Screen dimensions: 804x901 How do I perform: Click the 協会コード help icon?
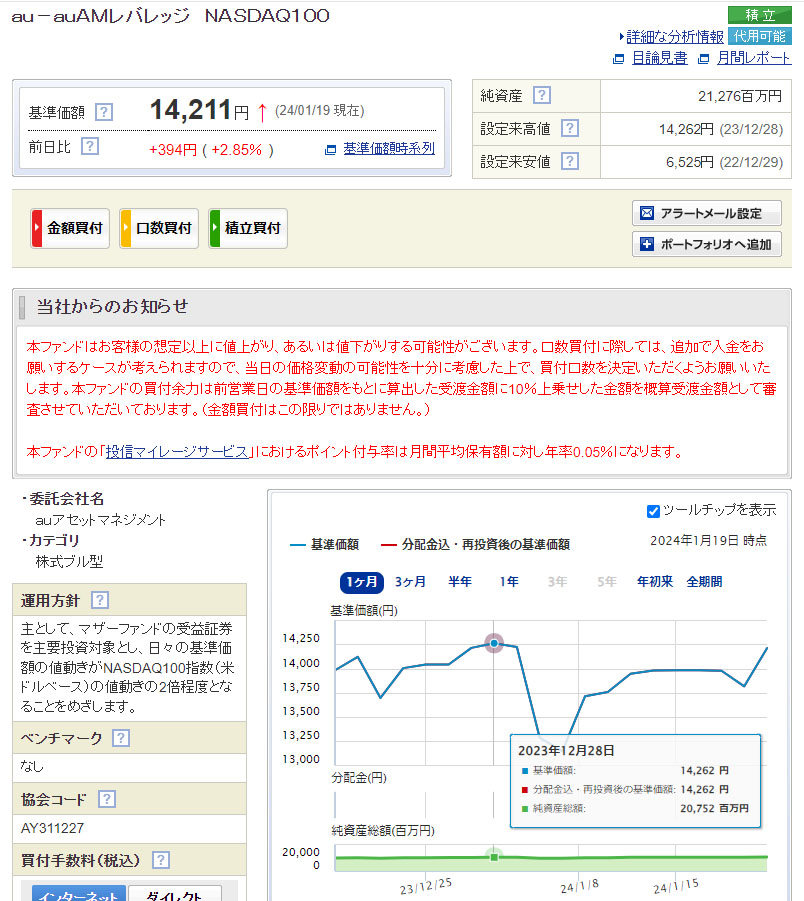[107, 799]
